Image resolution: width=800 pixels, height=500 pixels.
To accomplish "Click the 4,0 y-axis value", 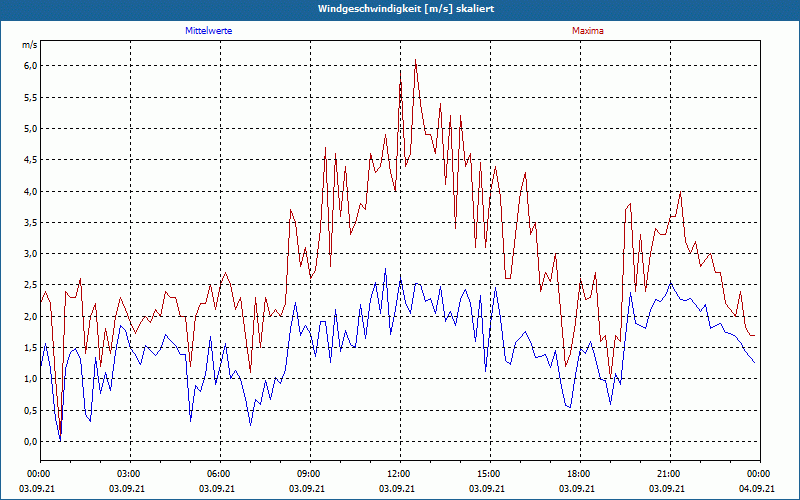I will coord(31,191).
